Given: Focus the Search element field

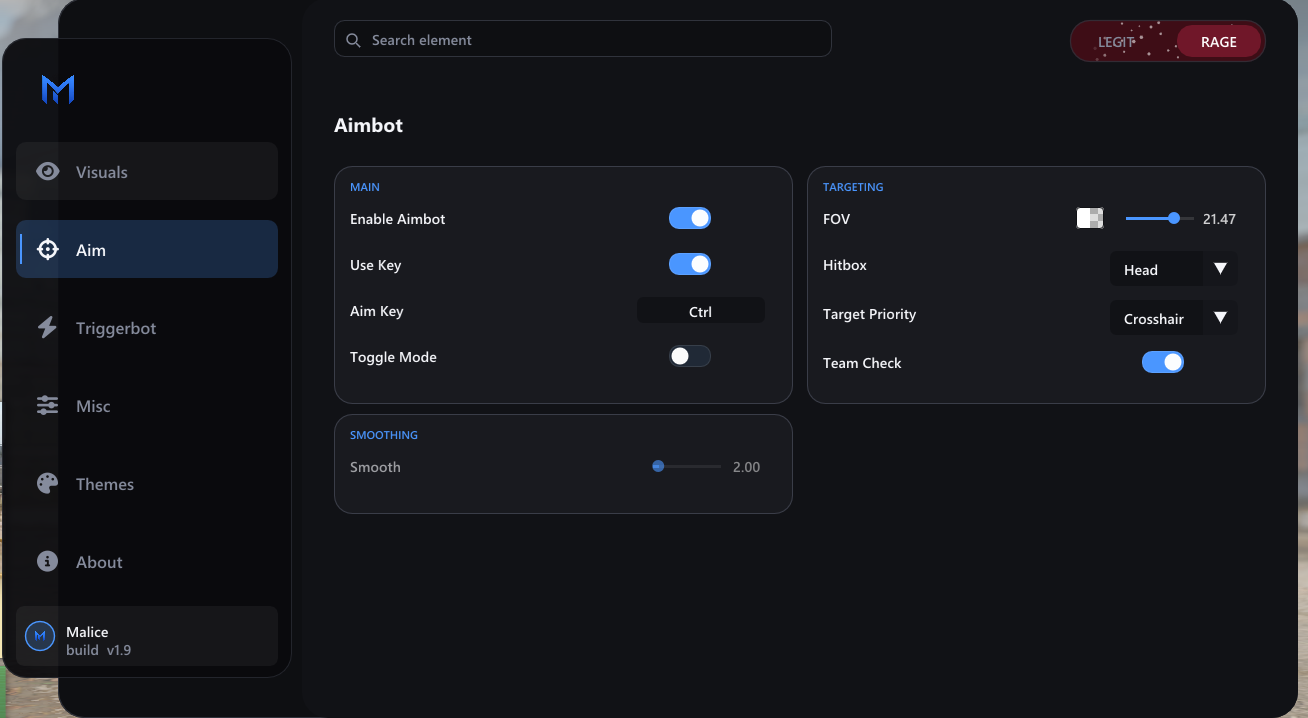Looking at the screenshot, I should tap(583, 39).
